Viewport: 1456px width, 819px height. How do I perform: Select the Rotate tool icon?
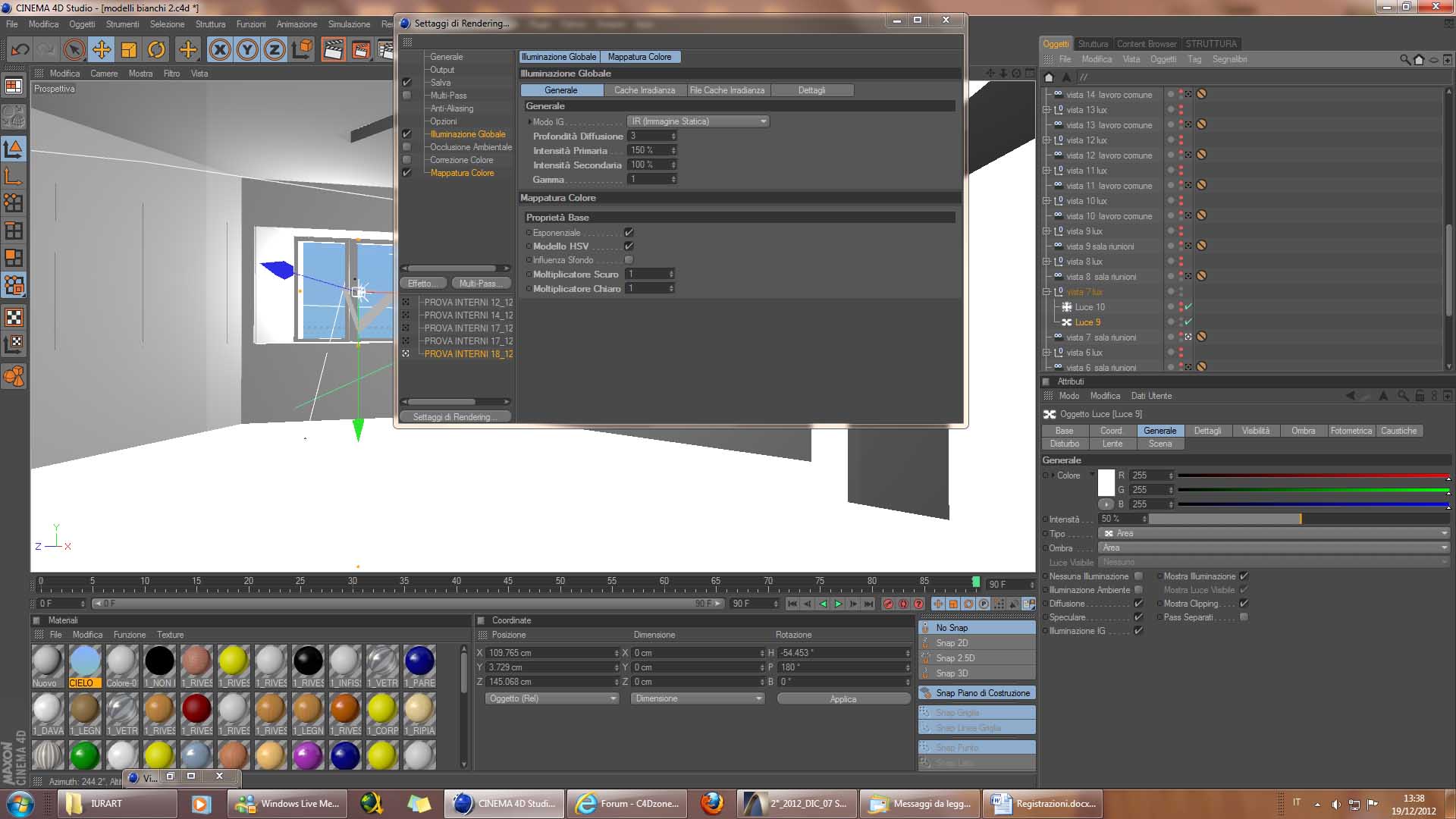pos(156,50)
